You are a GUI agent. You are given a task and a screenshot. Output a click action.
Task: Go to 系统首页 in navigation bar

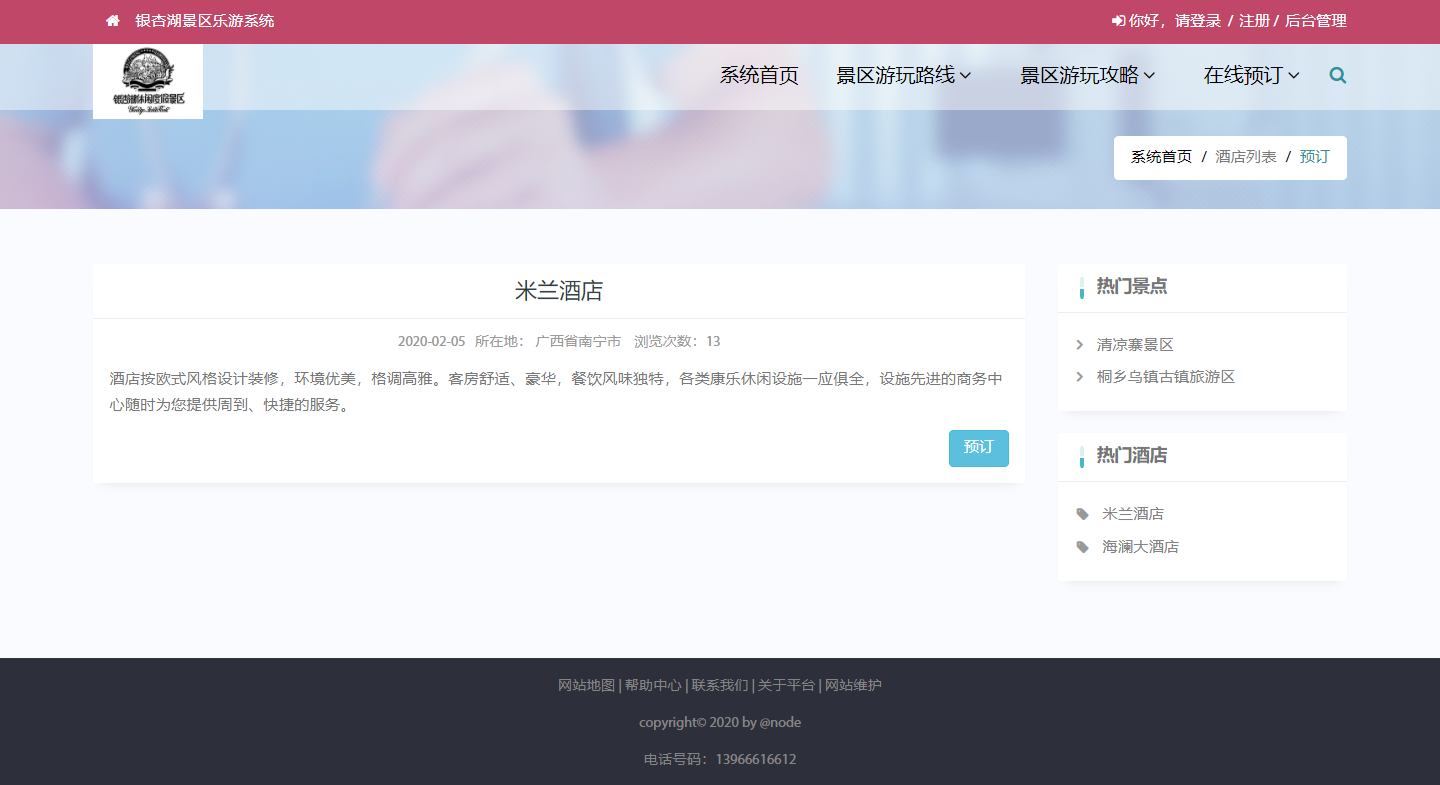point(759,75)
